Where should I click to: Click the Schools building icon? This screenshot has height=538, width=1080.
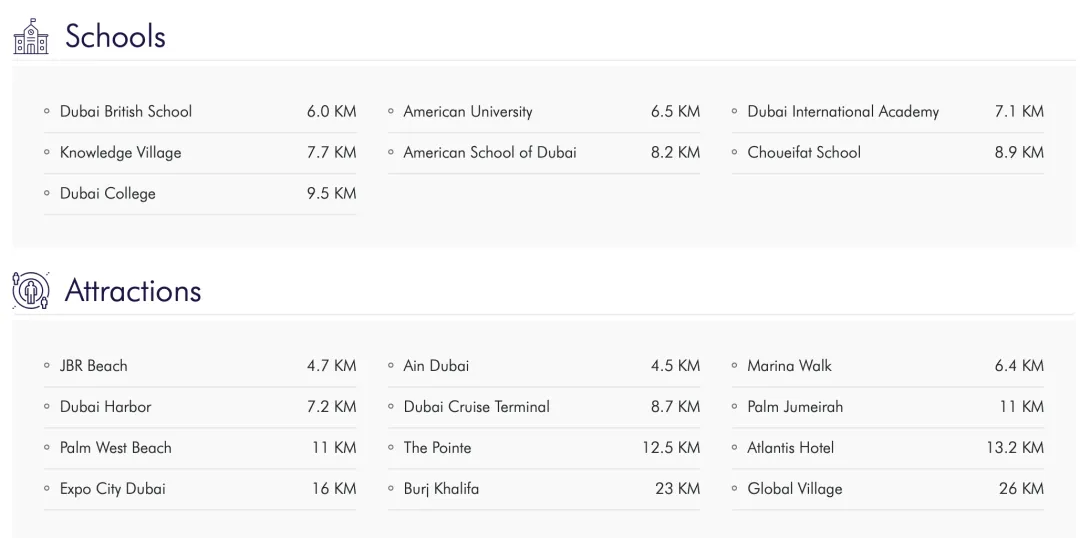(x=31, y=37)
